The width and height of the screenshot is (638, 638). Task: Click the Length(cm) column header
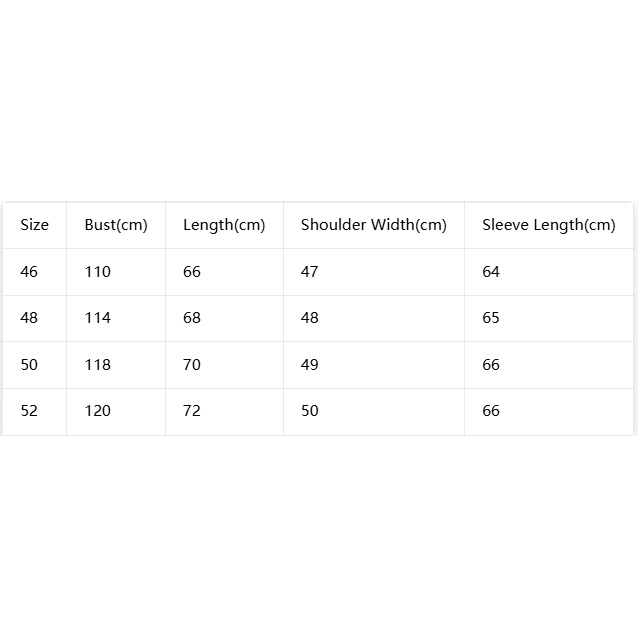tap(224, 225)
